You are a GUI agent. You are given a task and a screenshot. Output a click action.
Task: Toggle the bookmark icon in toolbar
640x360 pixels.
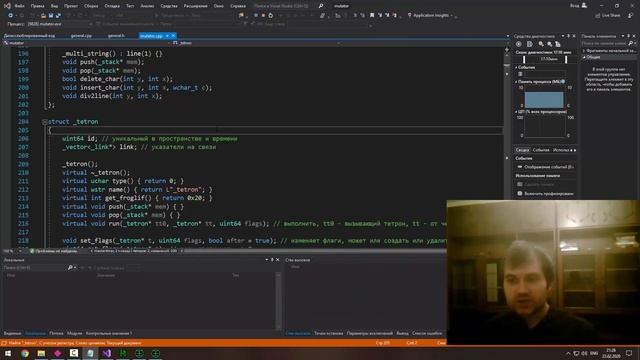tap(372, 16)
